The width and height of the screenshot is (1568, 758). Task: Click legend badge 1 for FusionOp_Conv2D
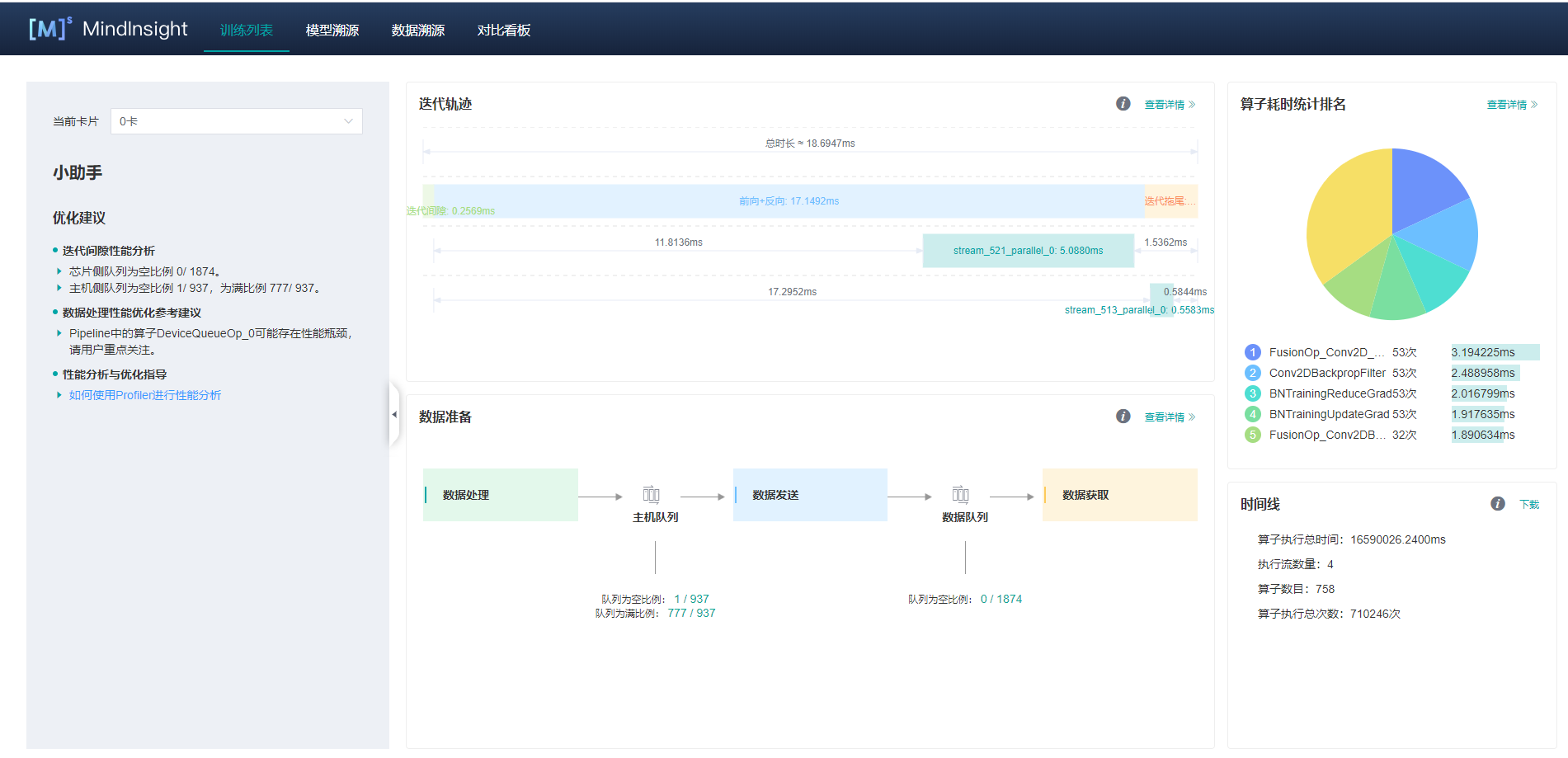click(1252, 352)
